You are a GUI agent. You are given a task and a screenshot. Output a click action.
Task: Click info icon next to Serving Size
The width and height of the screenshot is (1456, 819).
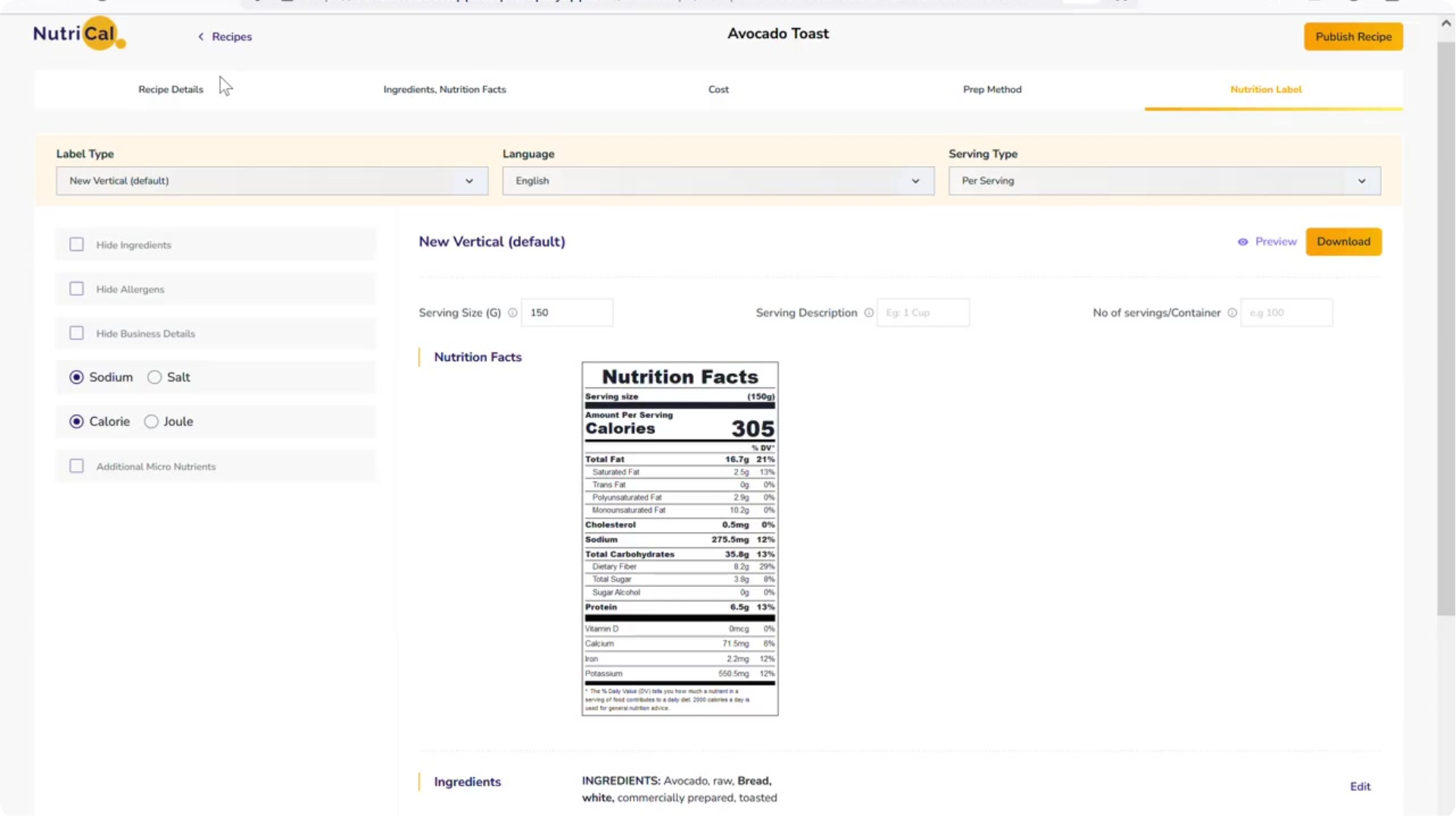click(513, 313)
